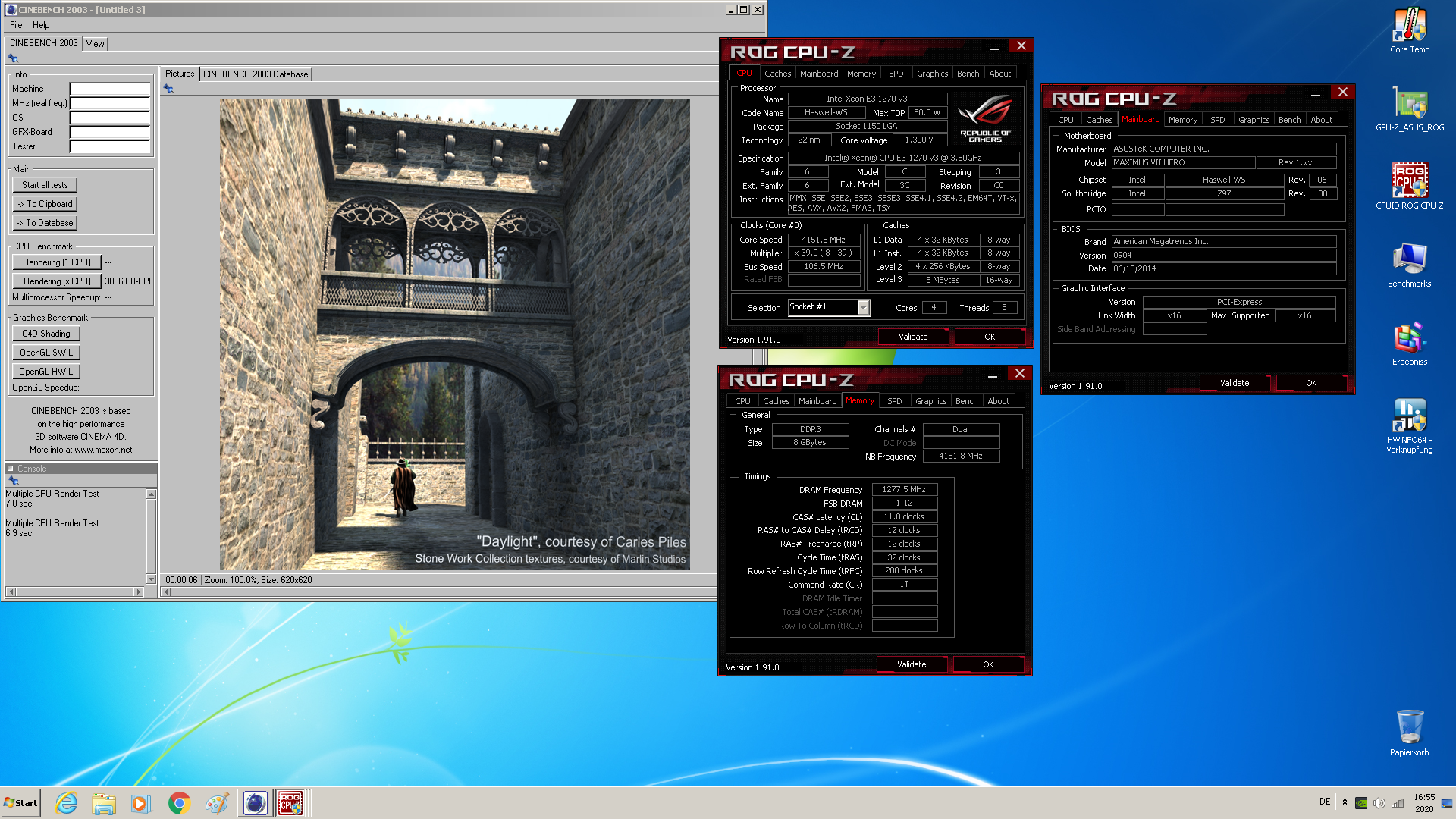This screenshot has height=819, width=1456.
Task: Switch to ROG CPU-Z taskbar icon
Action: coord(291,803)
